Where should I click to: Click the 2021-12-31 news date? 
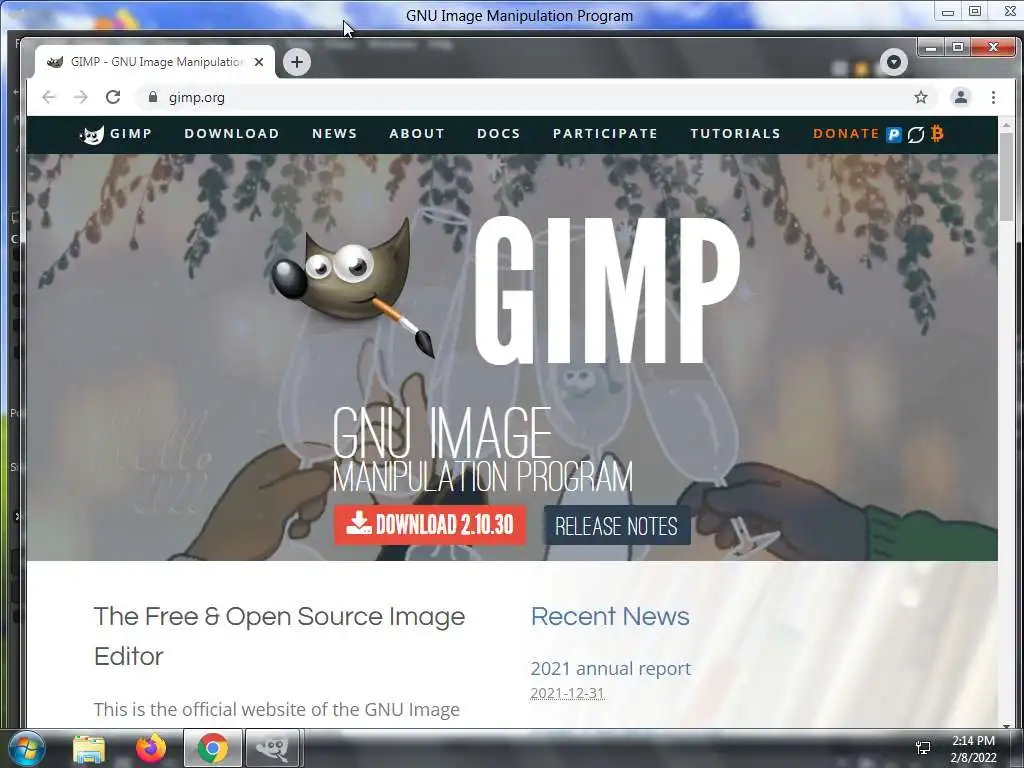568,693
